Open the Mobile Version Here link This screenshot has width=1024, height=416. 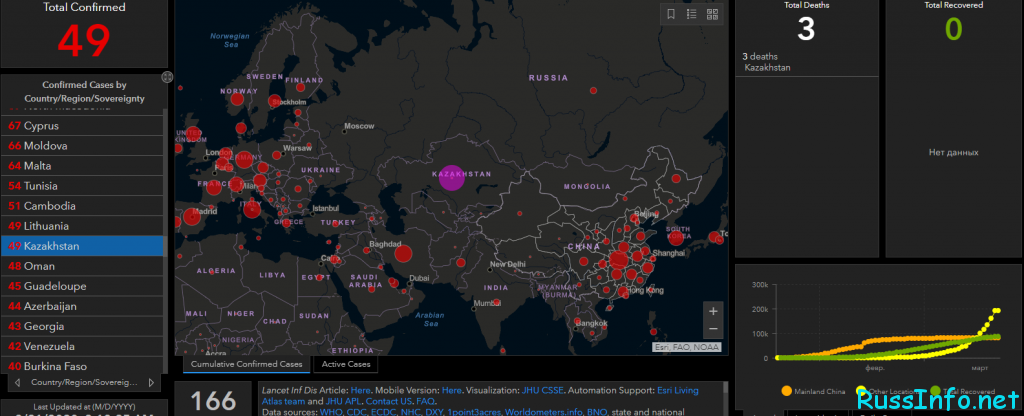coord(452,391)
